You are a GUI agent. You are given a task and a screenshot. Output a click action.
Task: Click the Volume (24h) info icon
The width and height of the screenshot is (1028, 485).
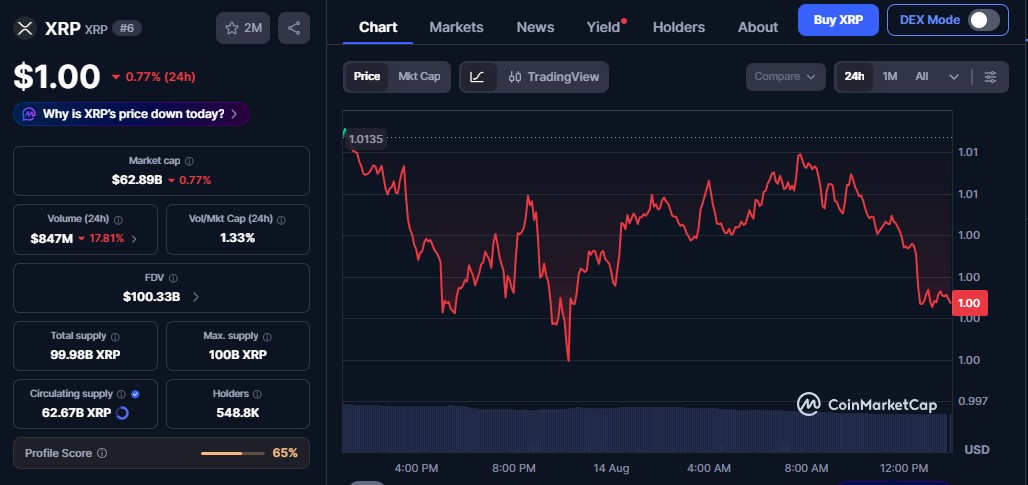point(118,220)
